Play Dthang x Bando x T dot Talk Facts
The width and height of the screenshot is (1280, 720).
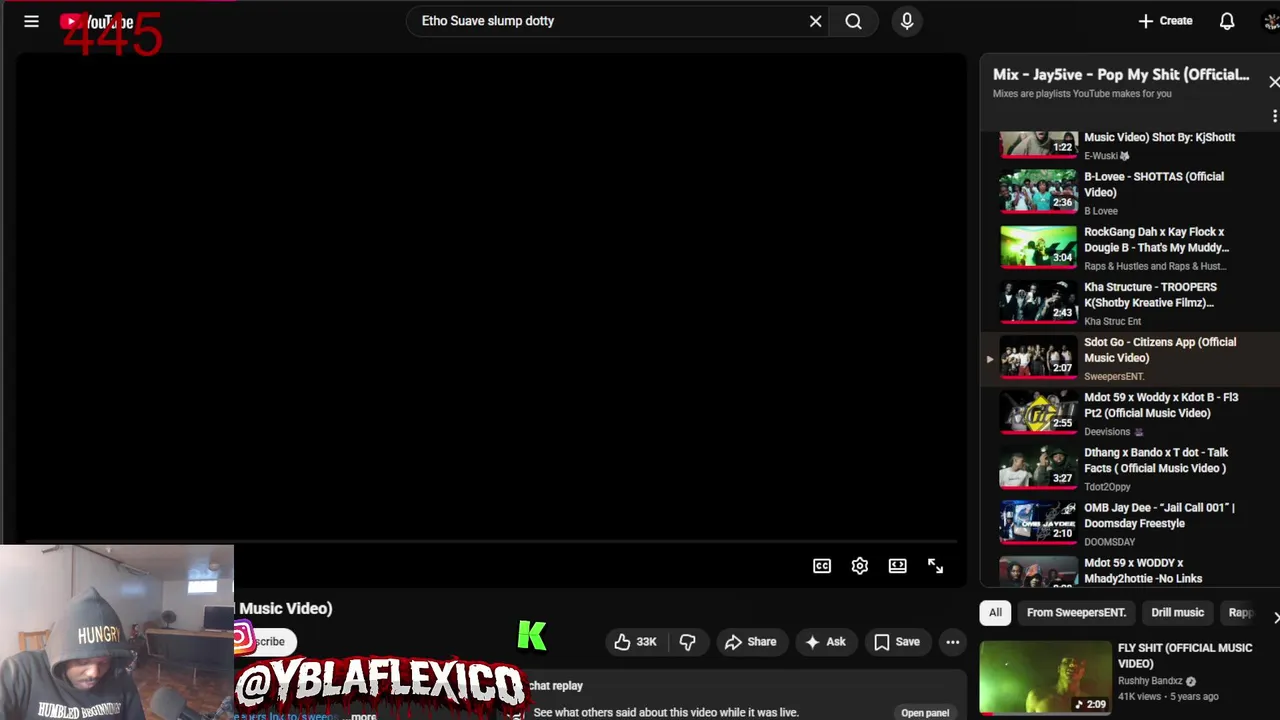coord(1130,468)
